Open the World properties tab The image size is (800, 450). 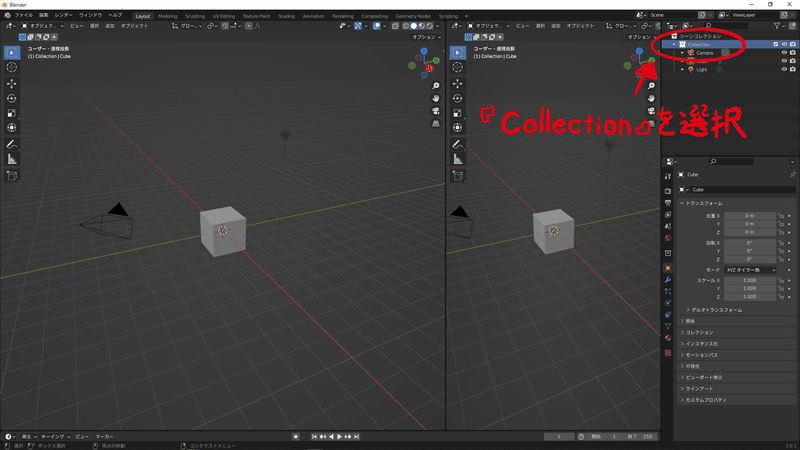[x=668, y=238]
